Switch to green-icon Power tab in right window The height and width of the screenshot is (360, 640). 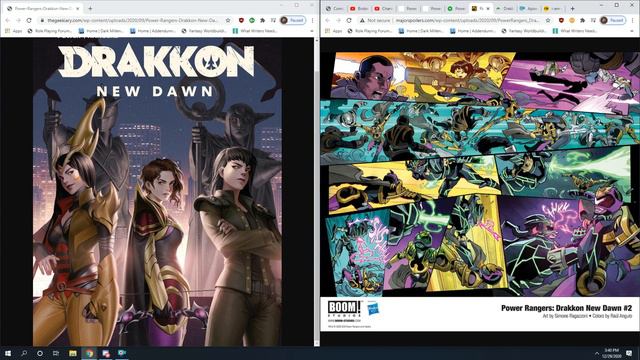click(456, 8)
